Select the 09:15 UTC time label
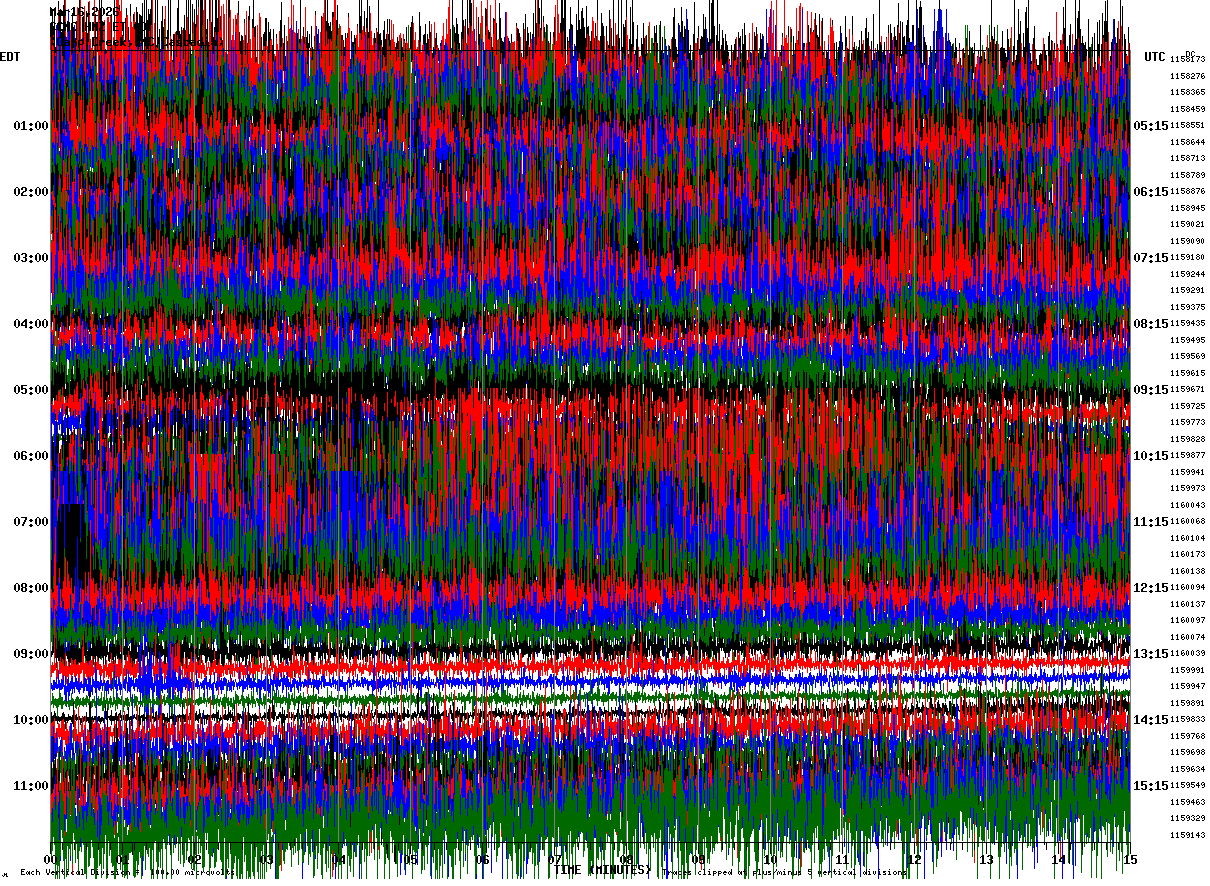This screenshot has width=1210, height=886. tap(1151, 390)
